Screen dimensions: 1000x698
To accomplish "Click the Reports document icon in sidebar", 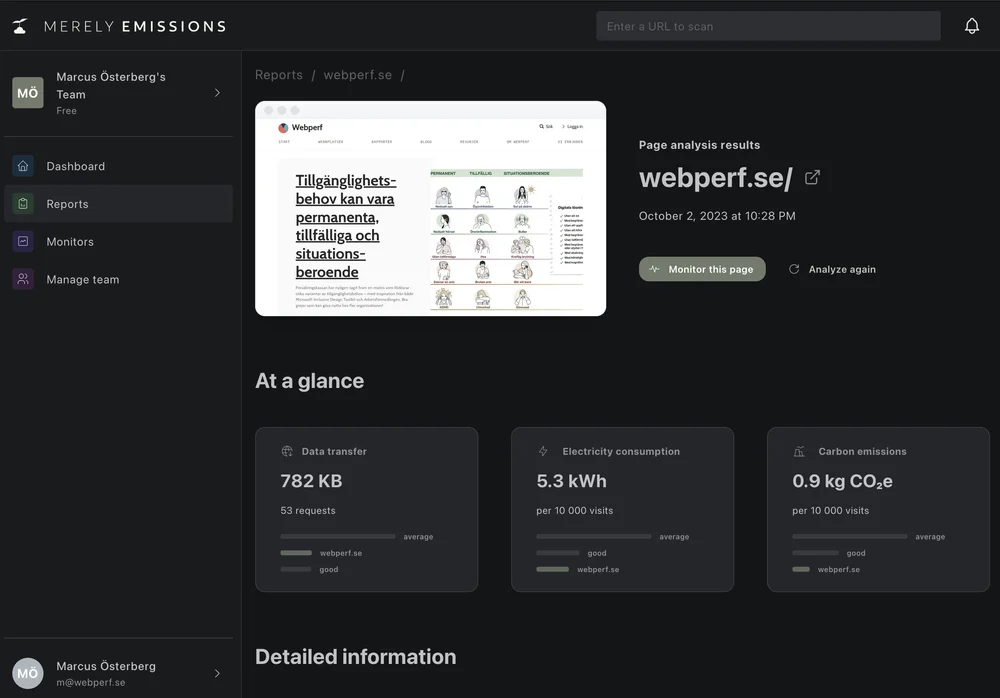I will 22,203.
